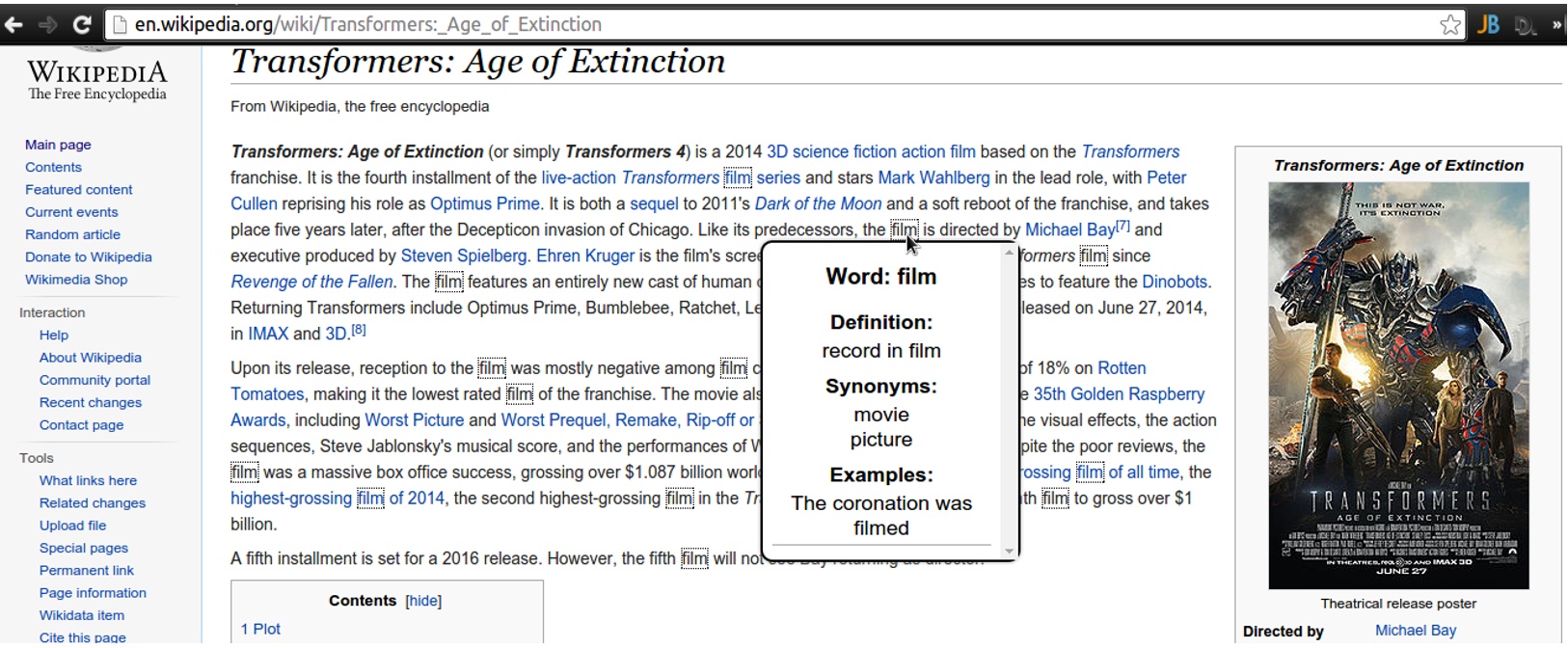
Task: Click the sequel link
Action: [x=654, y=204]
